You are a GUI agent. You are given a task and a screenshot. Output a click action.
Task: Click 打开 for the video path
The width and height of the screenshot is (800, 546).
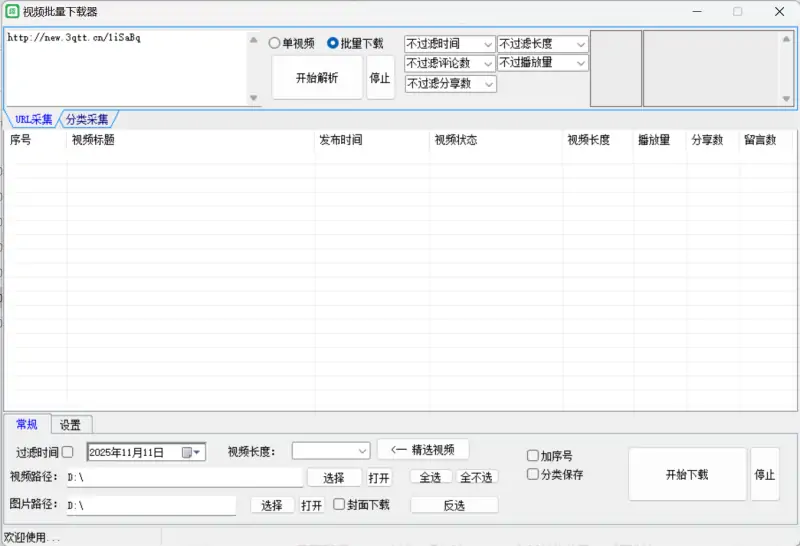click(379, 478)
